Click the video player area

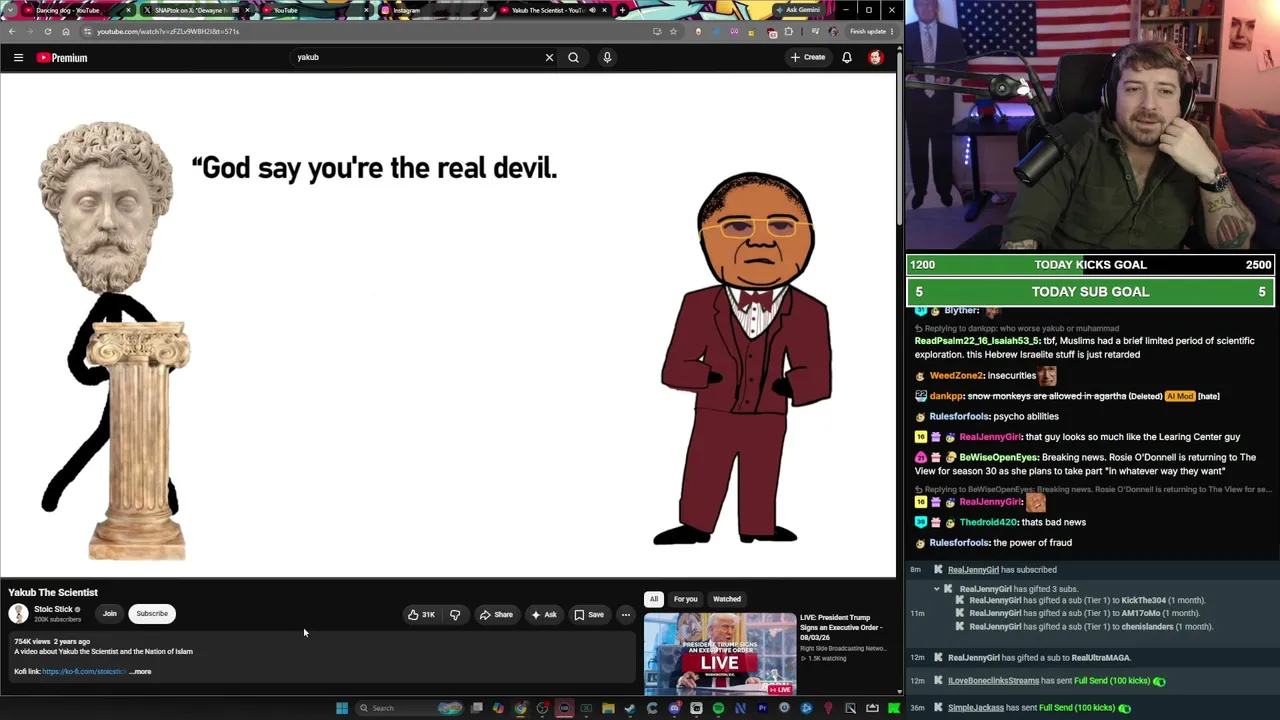448,326
